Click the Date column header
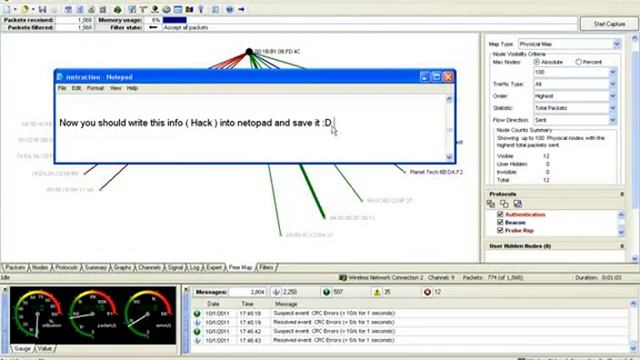This screenshot has width=640, height=360. pos(213,304)
